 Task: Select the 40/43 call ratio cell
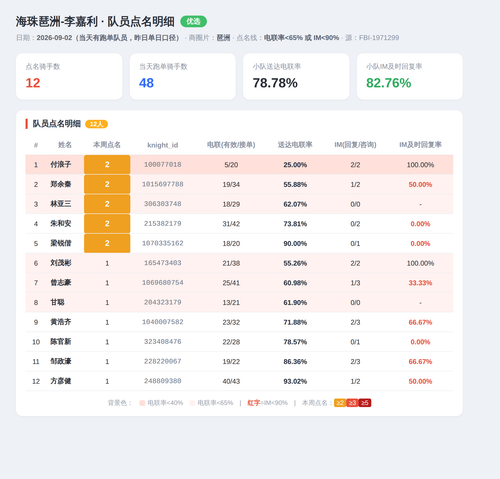pyautogui.click(x=231, y=381)
